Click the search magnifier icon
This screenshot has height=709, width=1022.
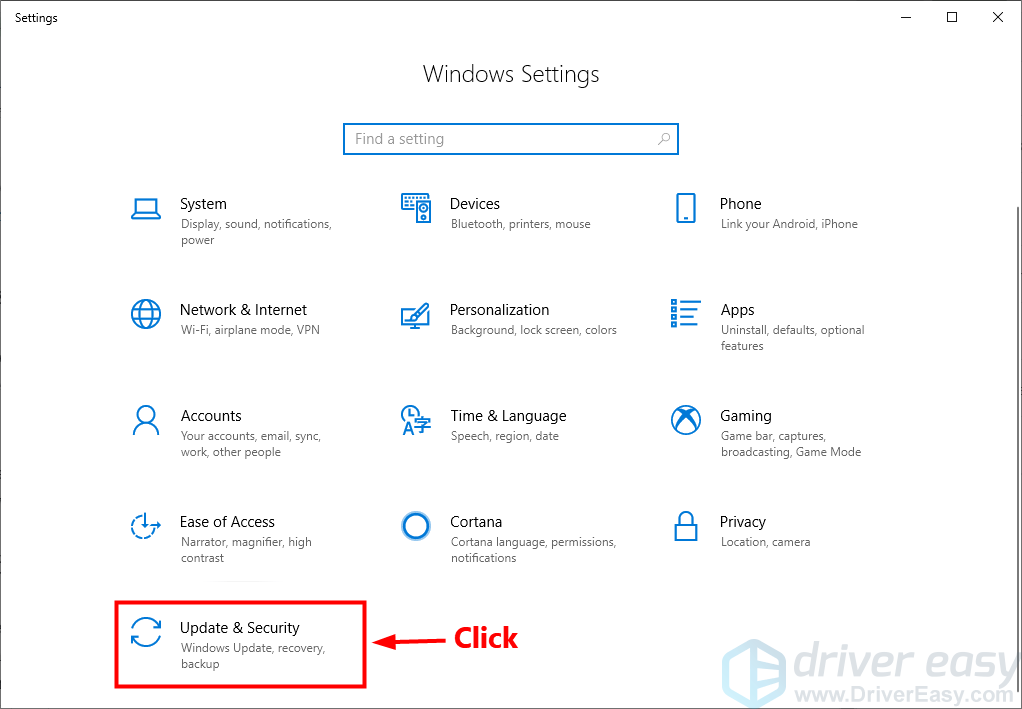[x=664, y=139]
